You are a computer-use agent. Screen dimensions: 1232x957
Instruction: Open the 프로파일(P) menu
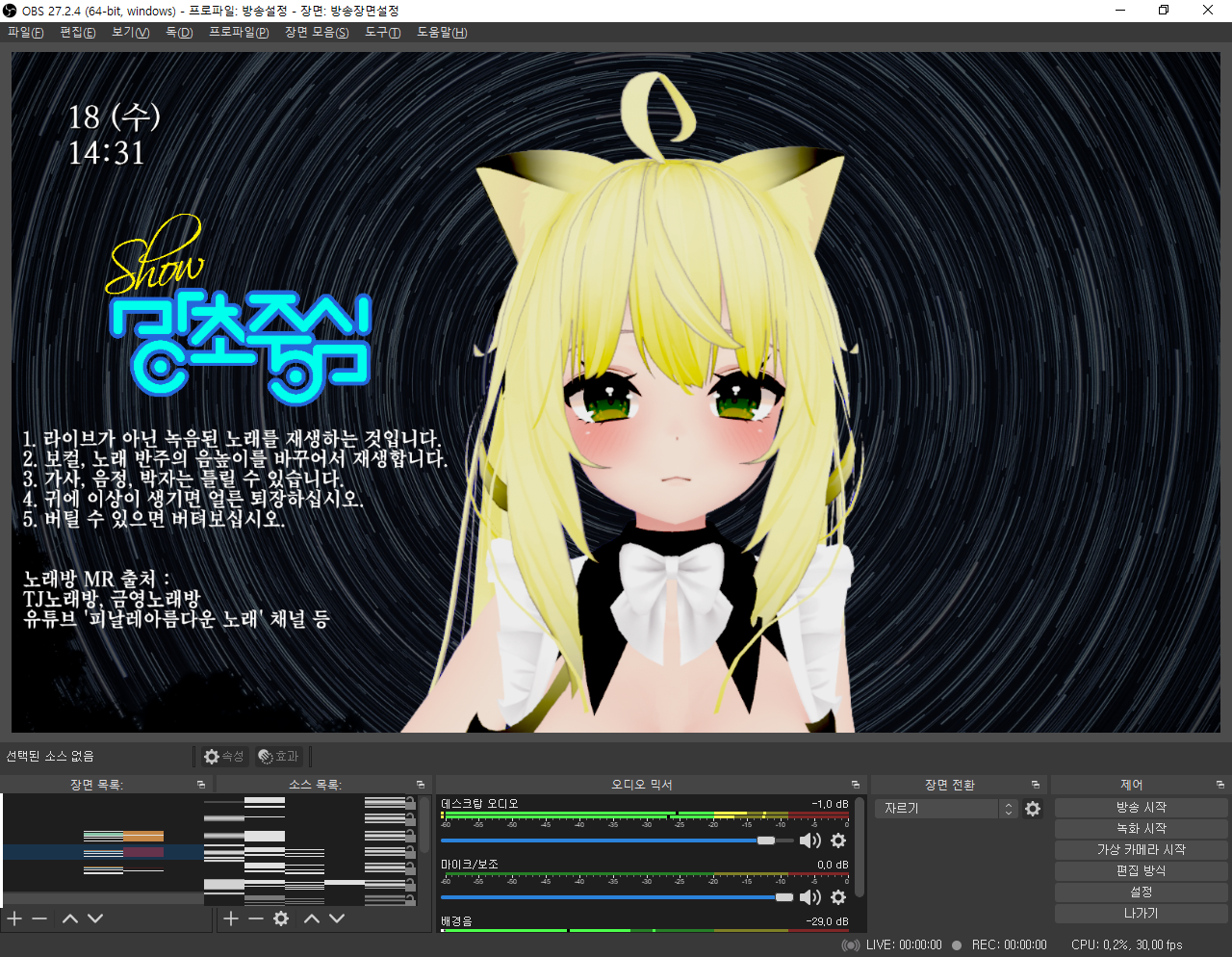tap(239, 33)
